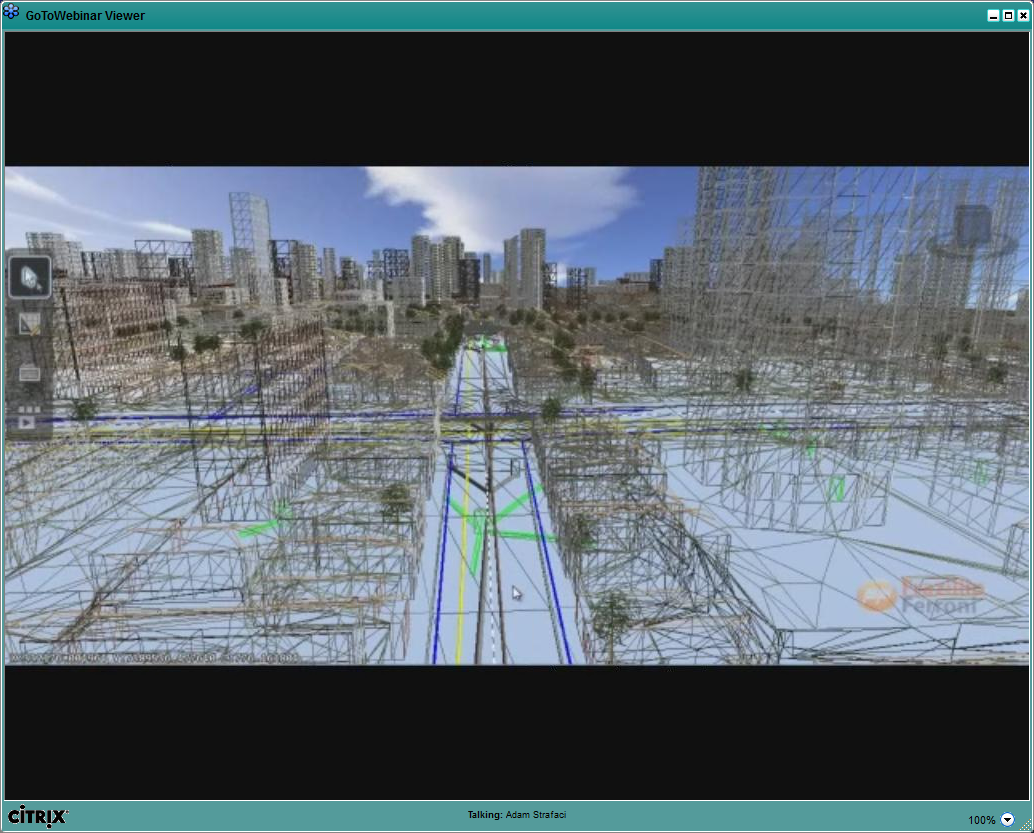Select the flag markup tool icon
Screen dimensions: 1034x833
29,323
